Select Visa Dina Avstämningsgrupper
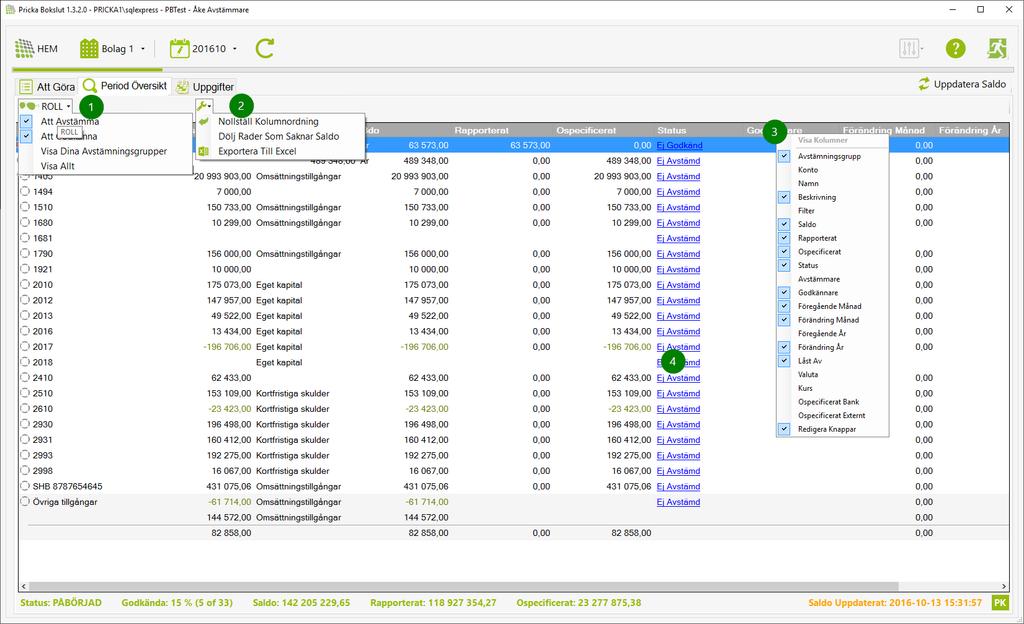The image size is (1024, 624). coord(104,151)
